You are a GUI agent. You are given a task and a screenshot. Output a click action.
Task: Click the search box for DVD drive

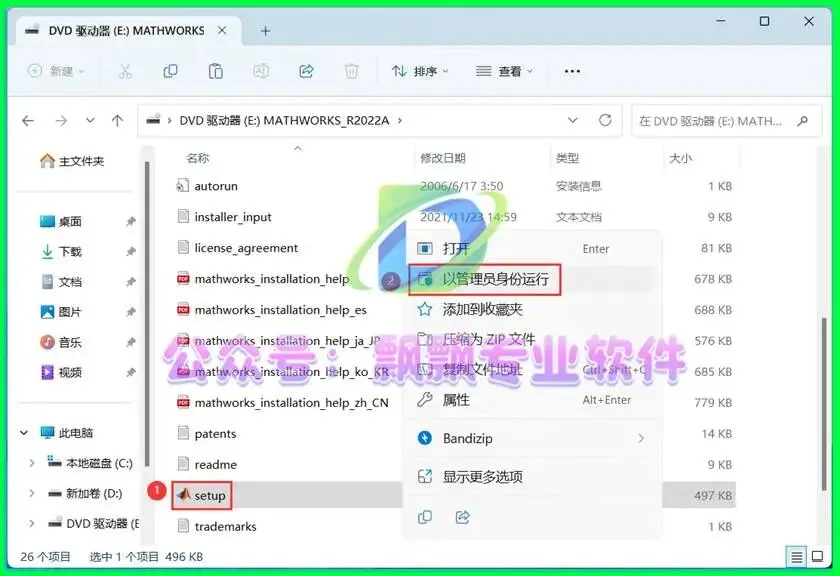pos(726,121)
